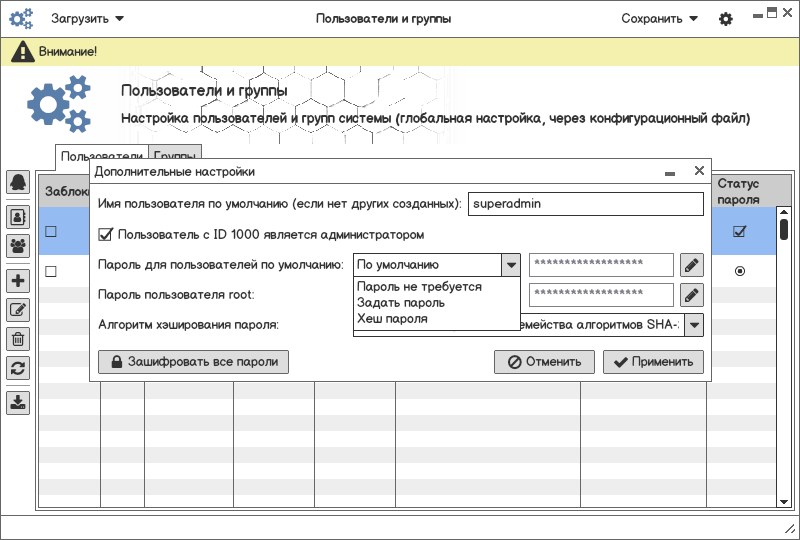The image size is (800, 540).
Task: Toggle the checkbox in the highlighted first row
Action: (51, 232)
